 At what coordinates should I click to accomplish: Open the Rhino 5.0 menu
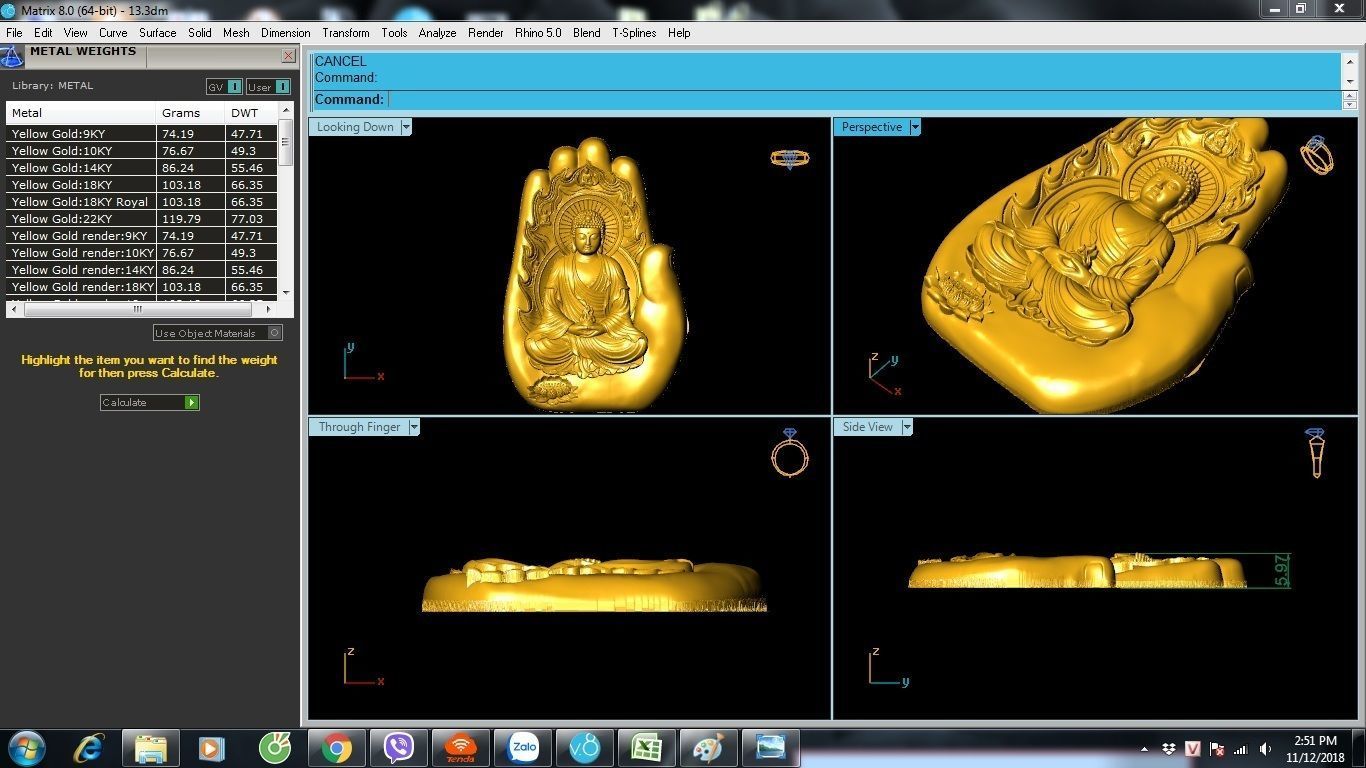tap(538, 33)
